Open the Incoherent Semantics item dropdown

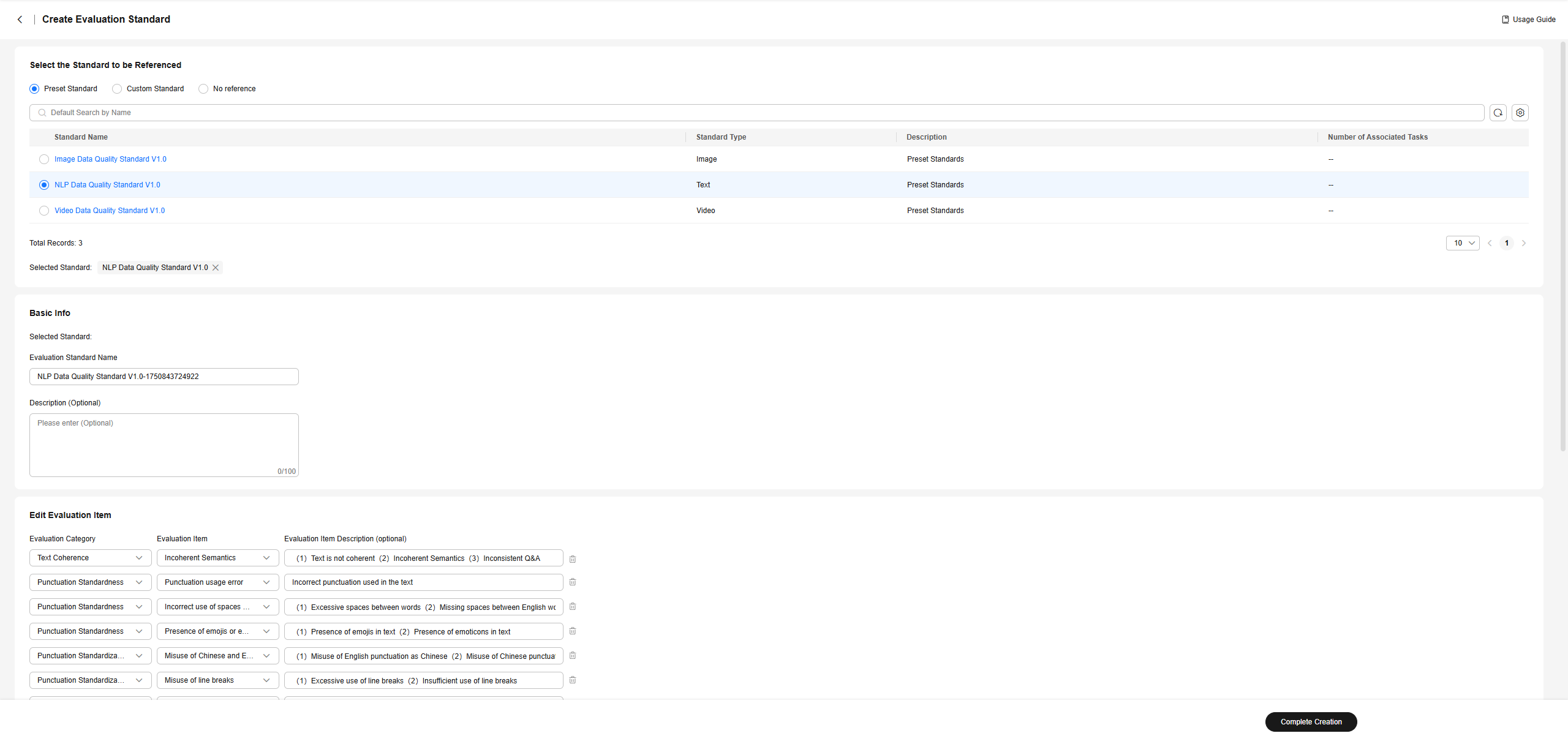(217, 558)
